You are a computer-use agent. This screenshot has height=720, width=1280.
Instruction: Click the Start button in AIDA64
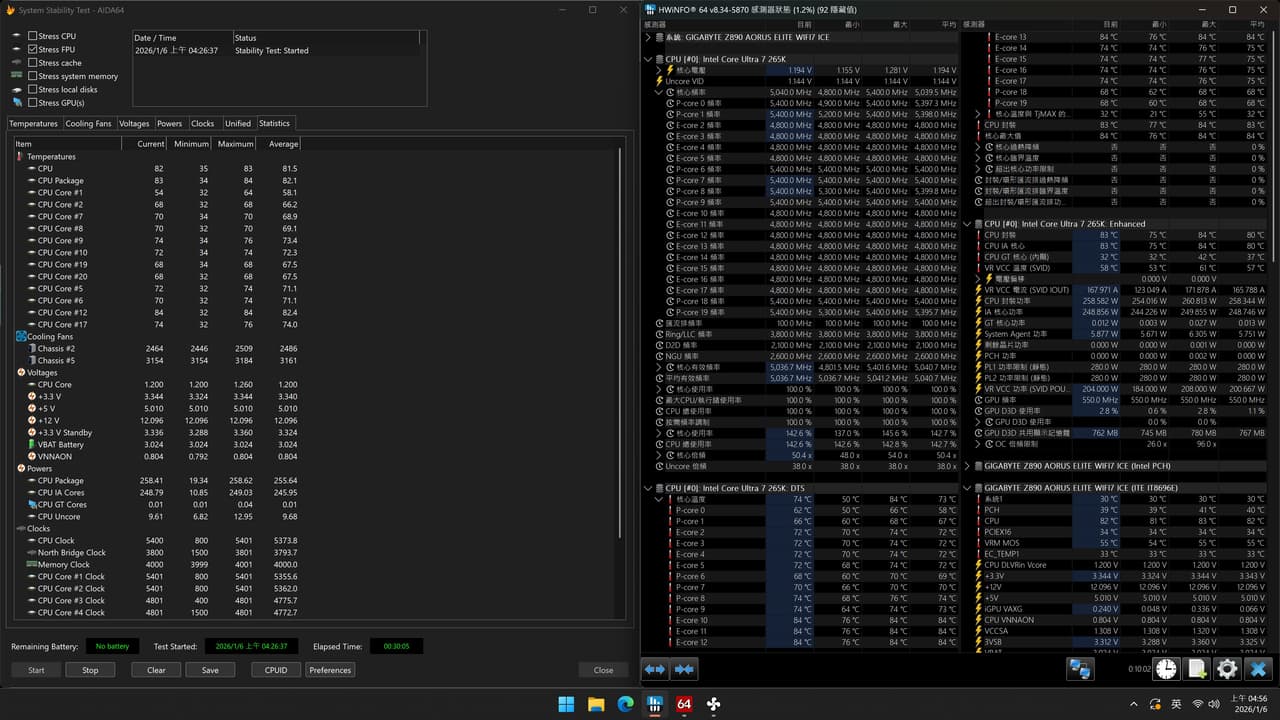pyautogui.click(x=36, y=670)
